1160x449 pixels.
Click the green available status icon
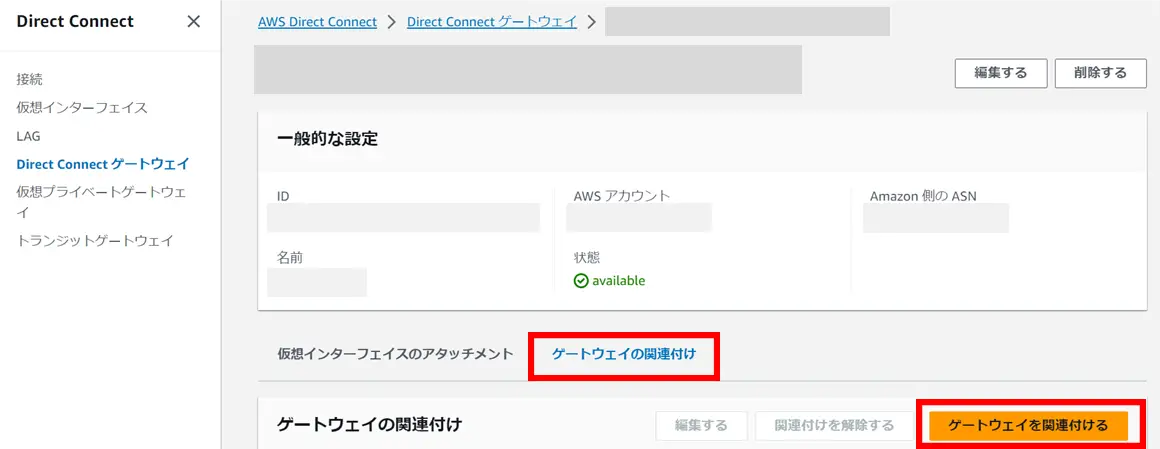click(x=581, y=281)
